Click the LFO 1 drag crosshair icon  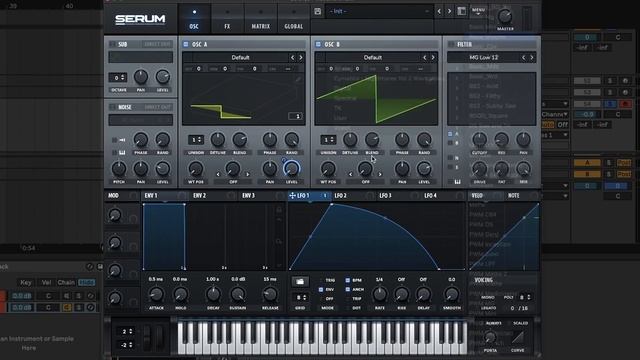click(x=292, y=196)
